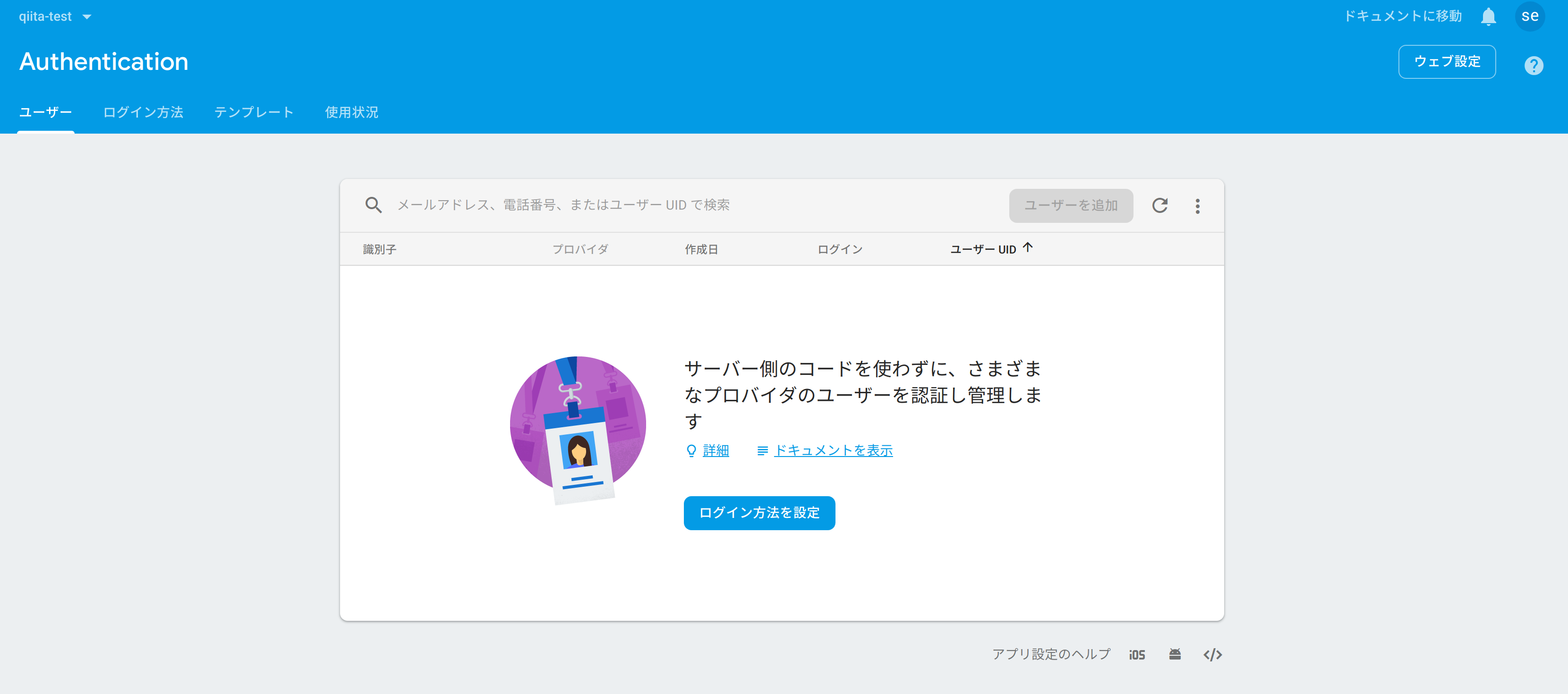Viewport: 1568px width, 694px height.
Task: Switch to the テンプレート tab
Action: tap(254, 112)
